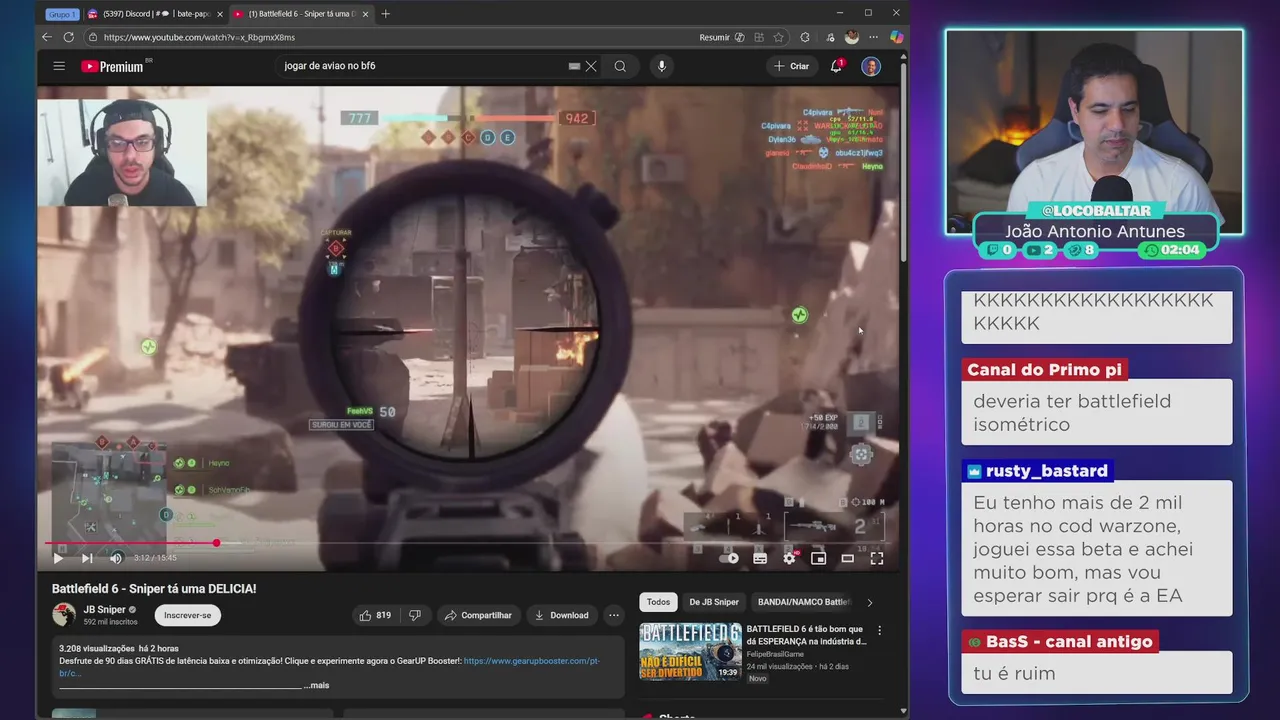Expand the Grupo 1 tab group
1280x720 pixels.
tap(61, 14)
